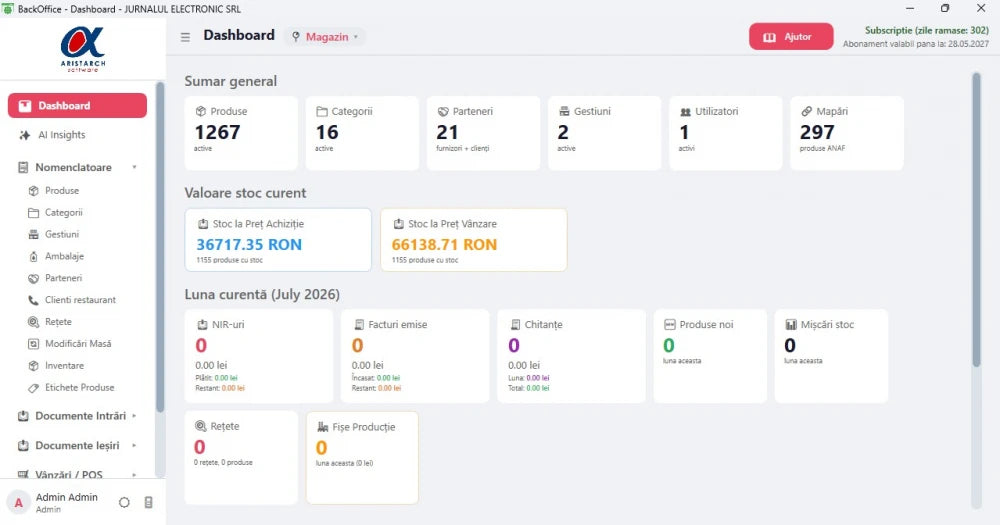Open Ambalaje in the sidebar

(64, 256)
